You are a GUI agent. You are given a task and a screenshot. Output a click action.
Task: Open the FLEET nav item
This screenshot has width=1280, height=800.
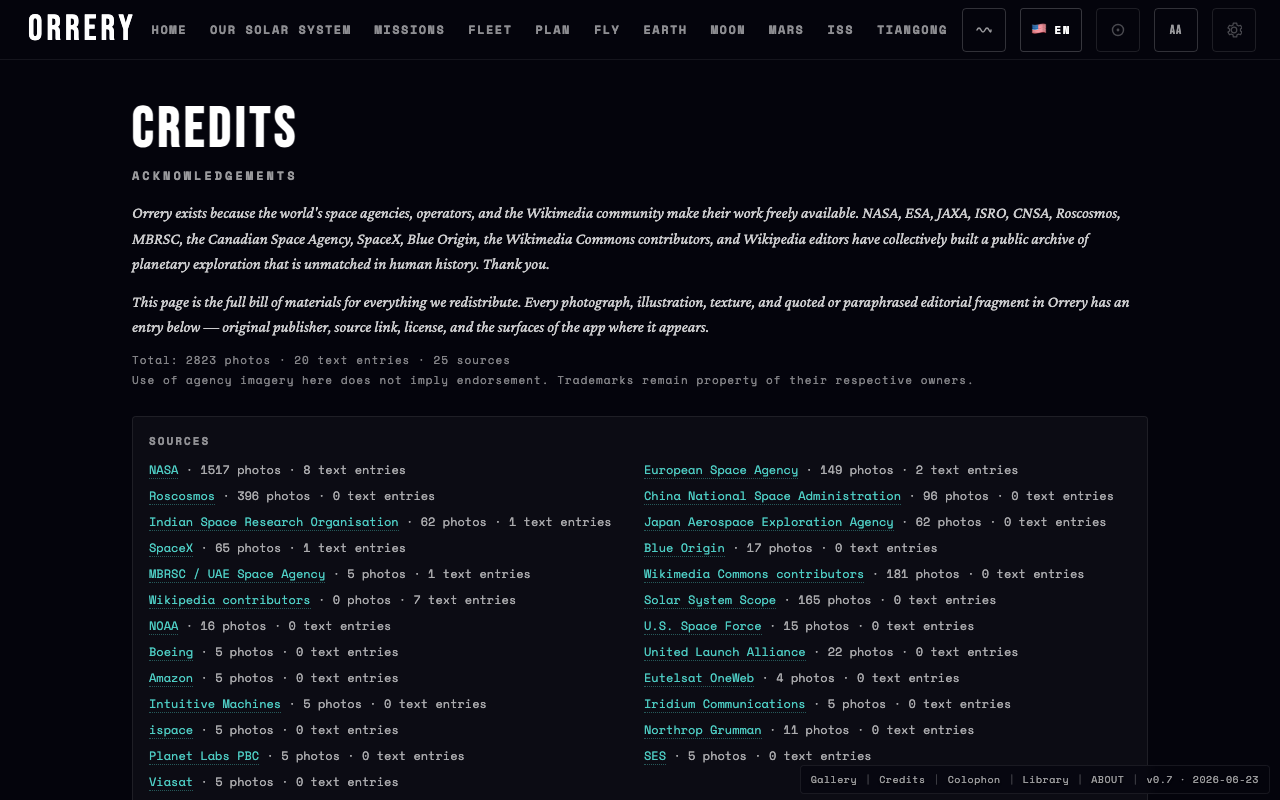(490, 30)
